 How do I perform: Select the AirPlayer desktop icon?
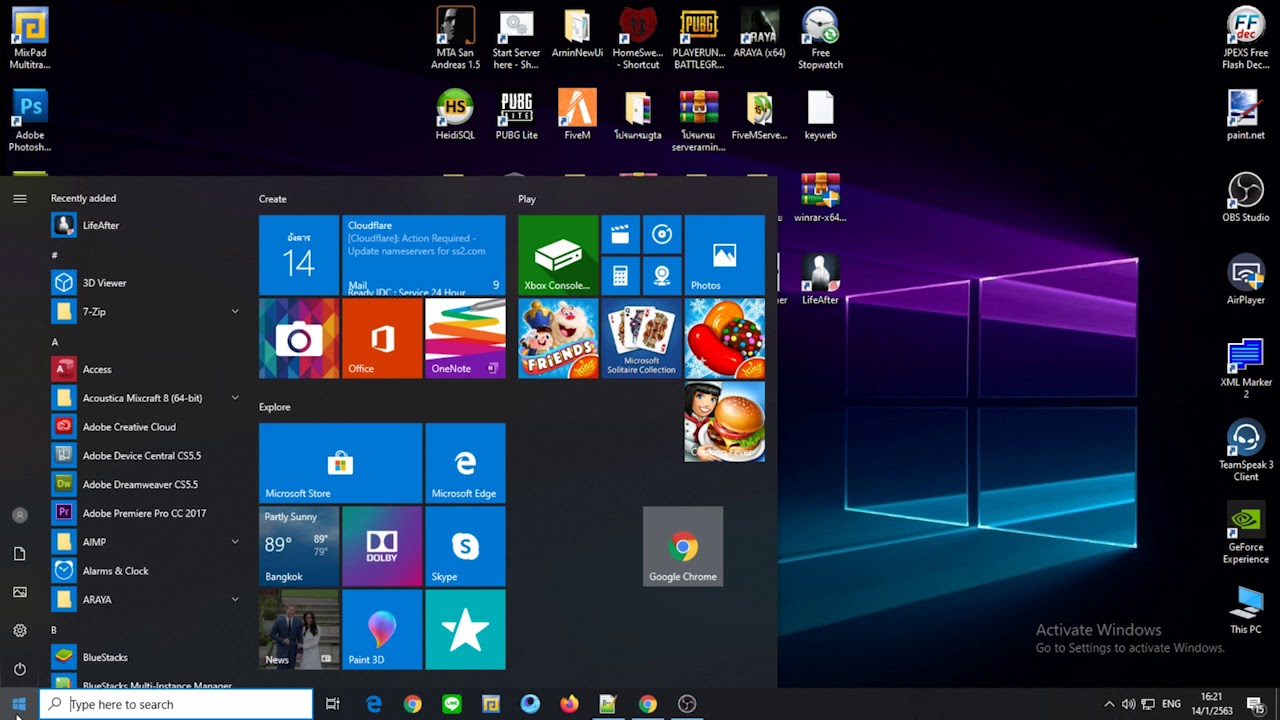click(1246, 281)
